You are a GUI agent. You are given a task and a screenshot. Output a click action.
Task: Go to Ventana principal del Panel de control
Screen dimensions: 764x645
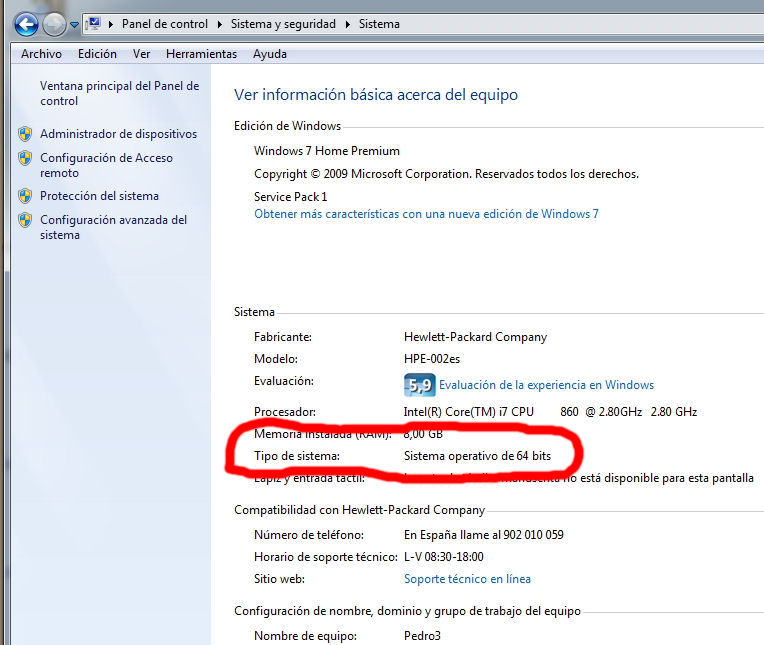tap(119, 93)
